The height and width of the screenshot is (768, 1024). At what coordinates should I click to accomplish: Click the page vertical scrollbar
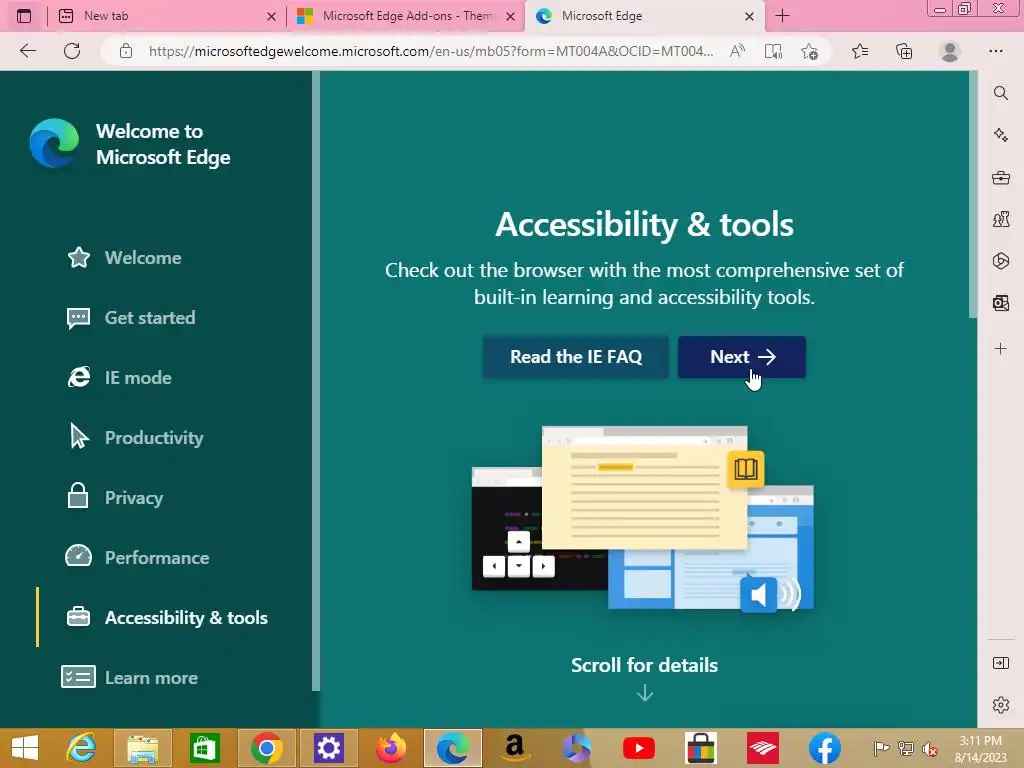pos(973,195)
